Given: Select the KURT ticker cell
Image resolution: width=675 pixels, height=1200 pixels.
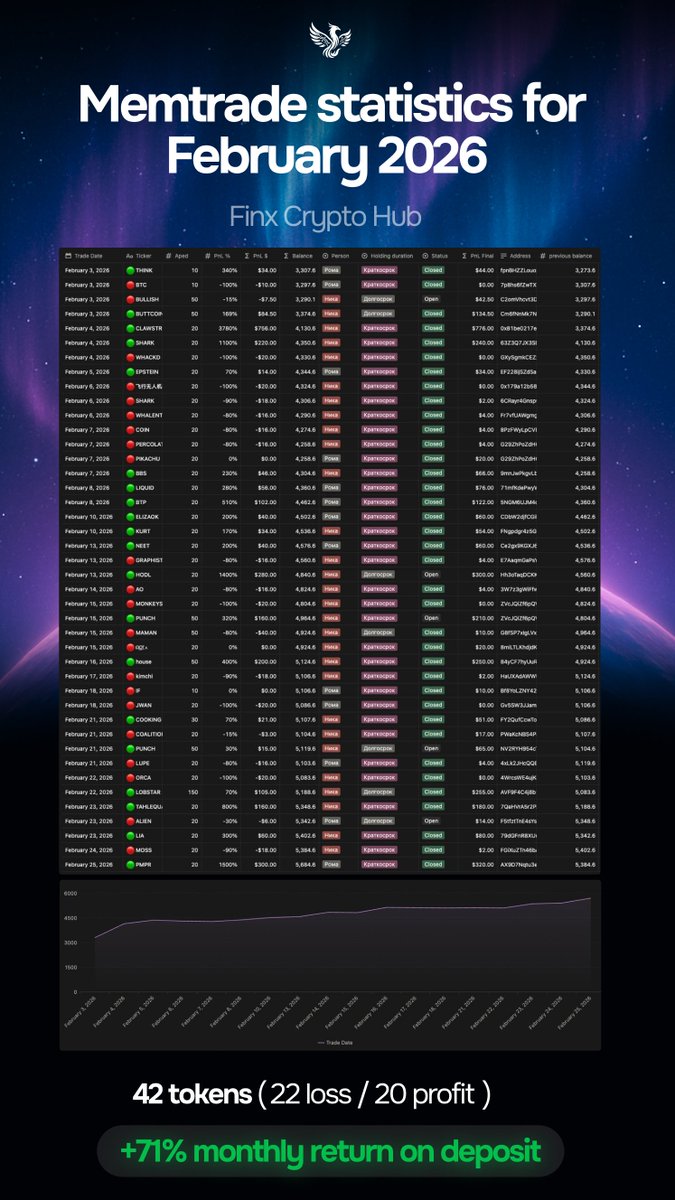Looking at the screenshot, I should [x=142, y=531].
